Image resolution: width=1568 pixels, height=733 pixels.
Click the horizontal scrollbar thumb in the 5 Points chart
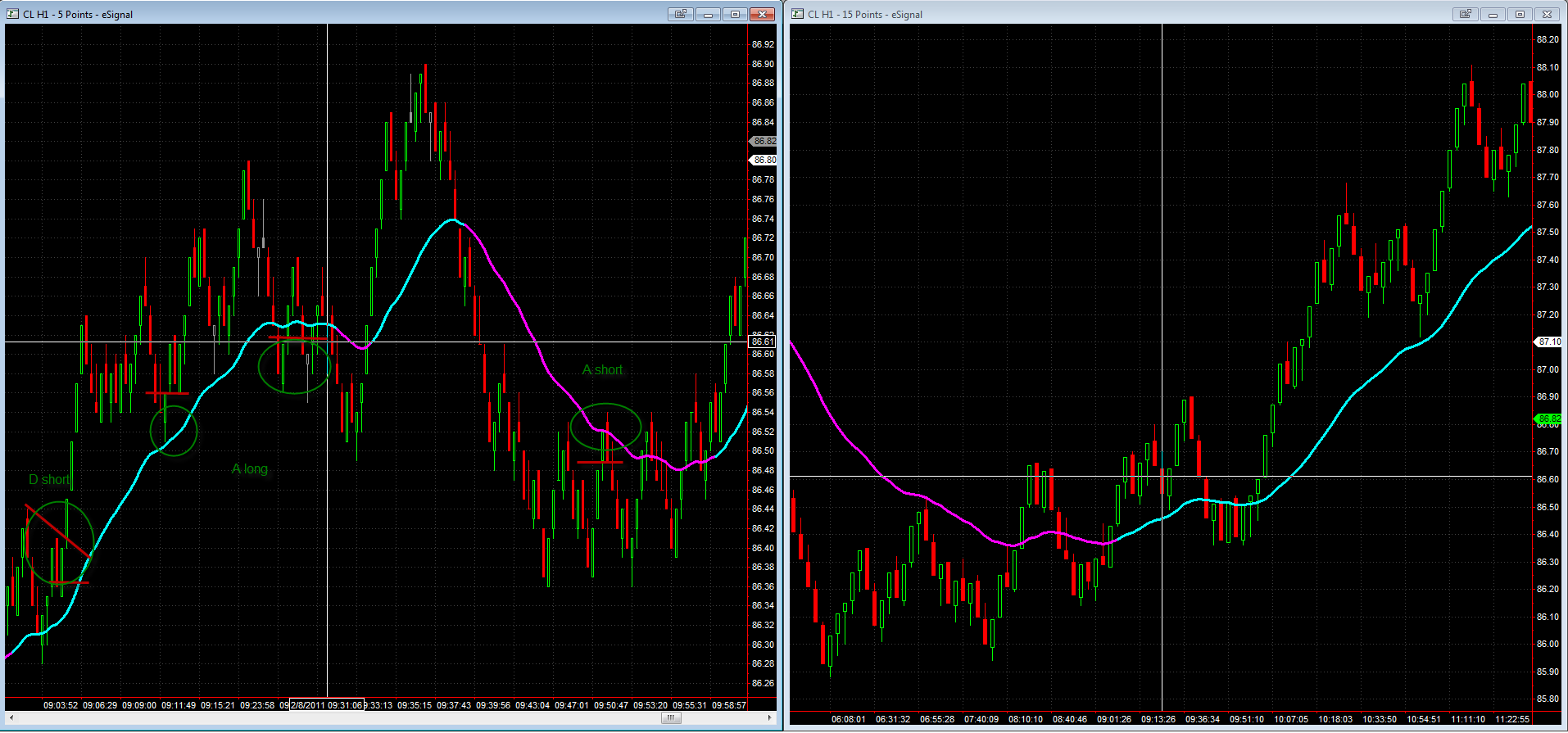(x=671, y=718)
